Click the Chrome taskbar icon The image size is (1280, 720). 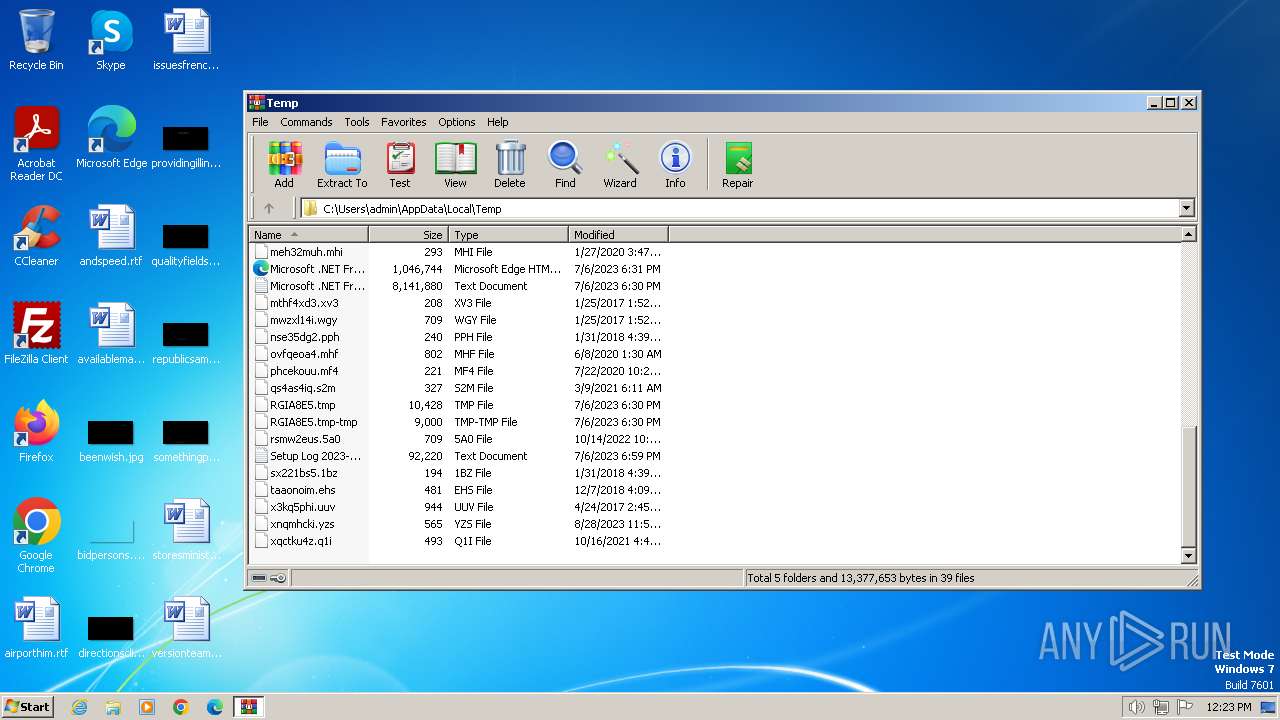[x=180, y=707]
